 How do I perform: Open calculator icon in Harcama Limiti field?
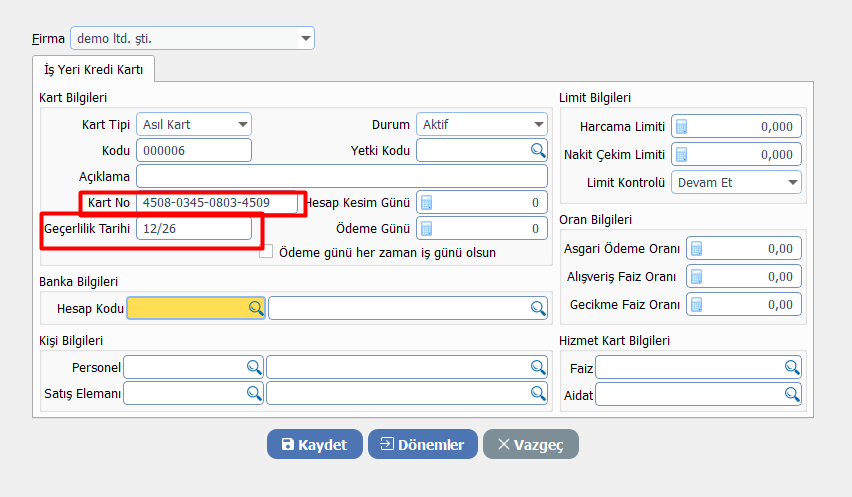[682, 126]
